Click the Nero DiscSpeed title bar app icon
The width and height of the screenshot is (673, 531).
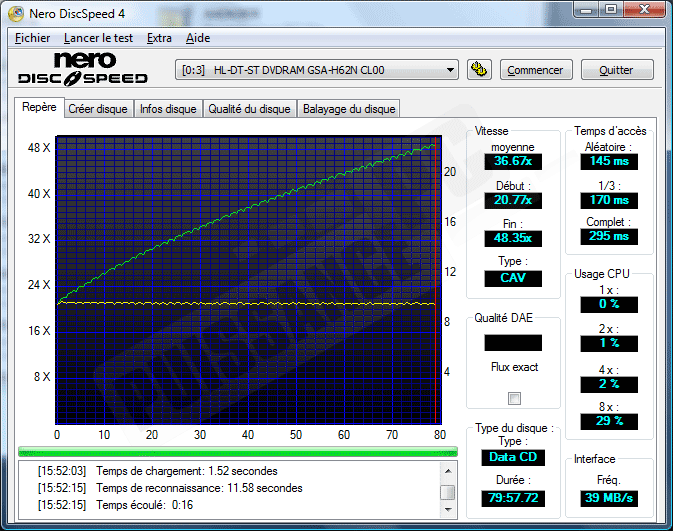click(17, 13)
